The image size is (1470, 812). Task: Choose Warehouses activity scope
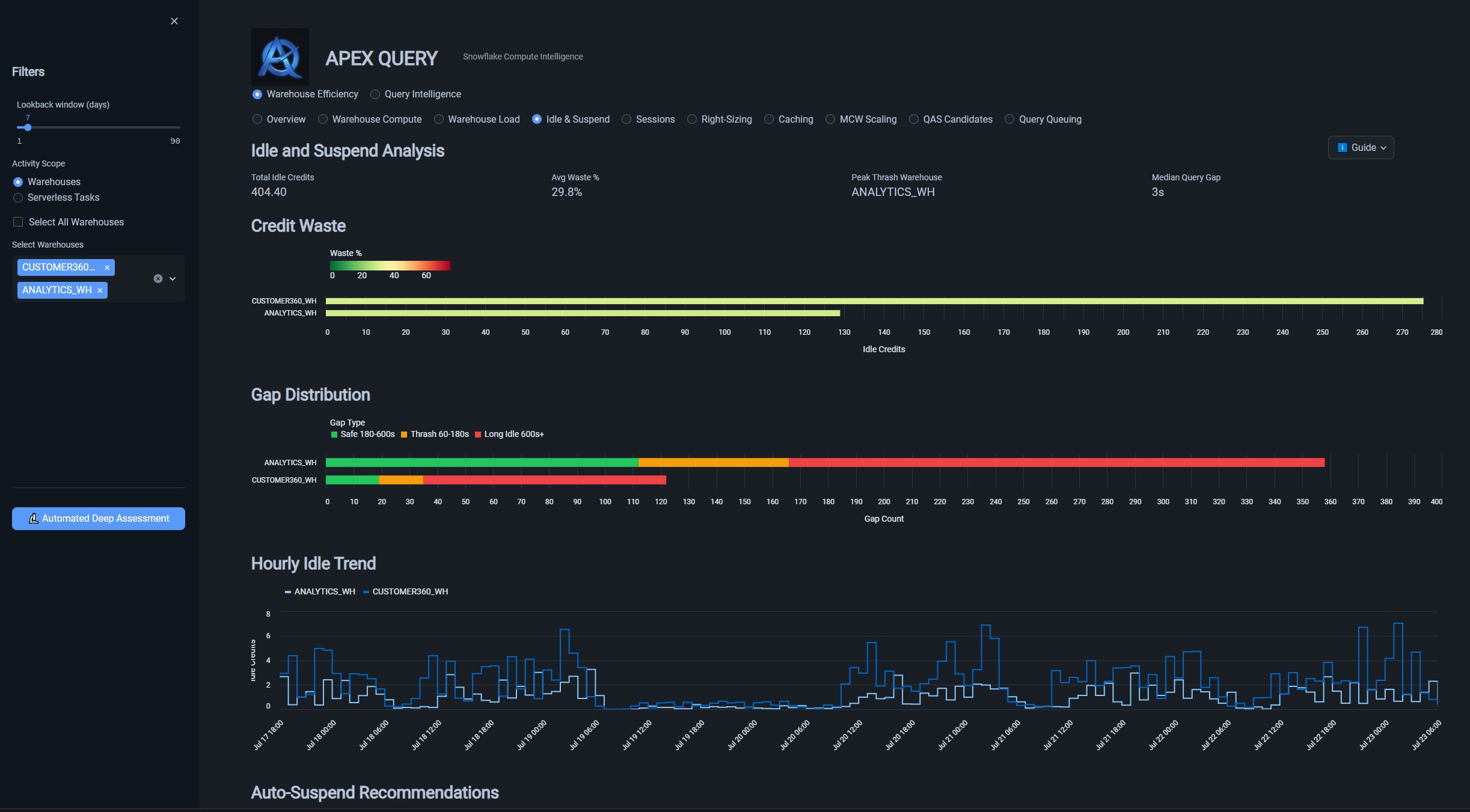click(47, 182)
